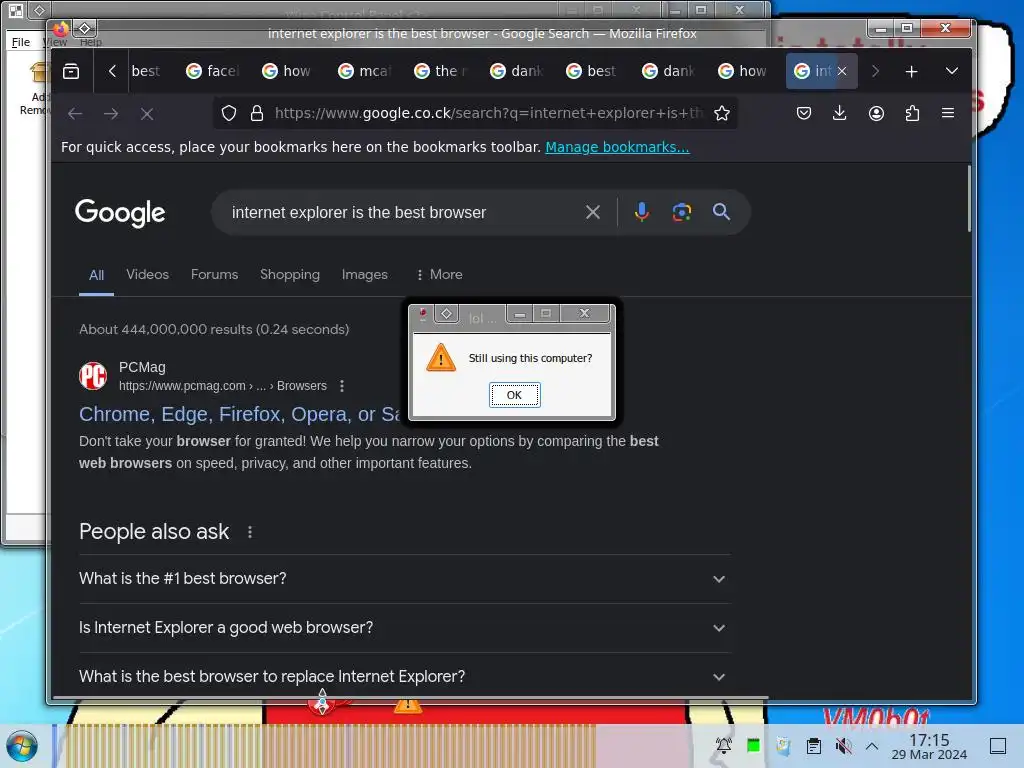Open the Windows Start button
Screen dimensions: 1024x768
(22, 746)
